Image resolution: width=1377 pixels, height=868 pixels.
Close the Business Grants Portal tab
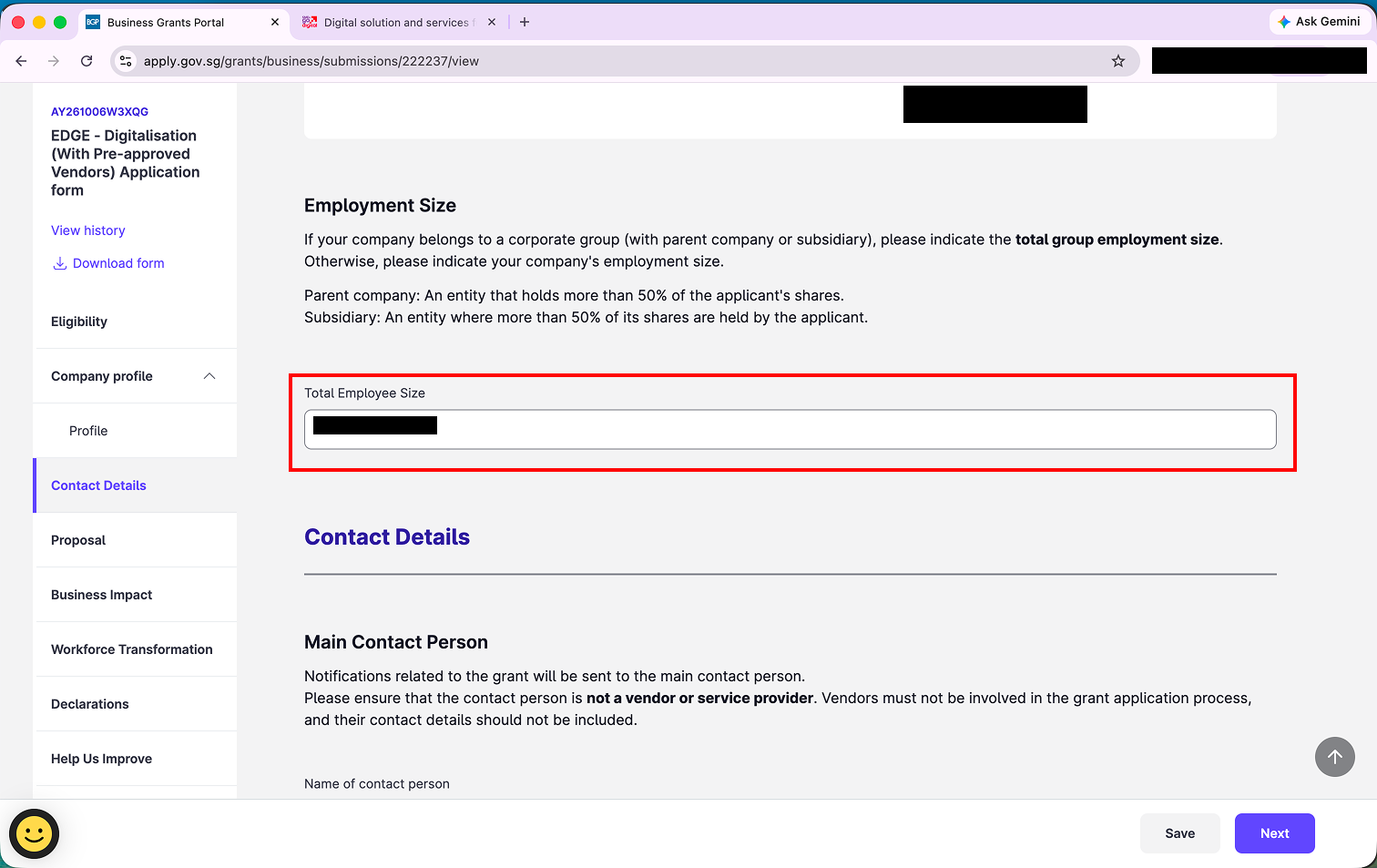point(275,22)
